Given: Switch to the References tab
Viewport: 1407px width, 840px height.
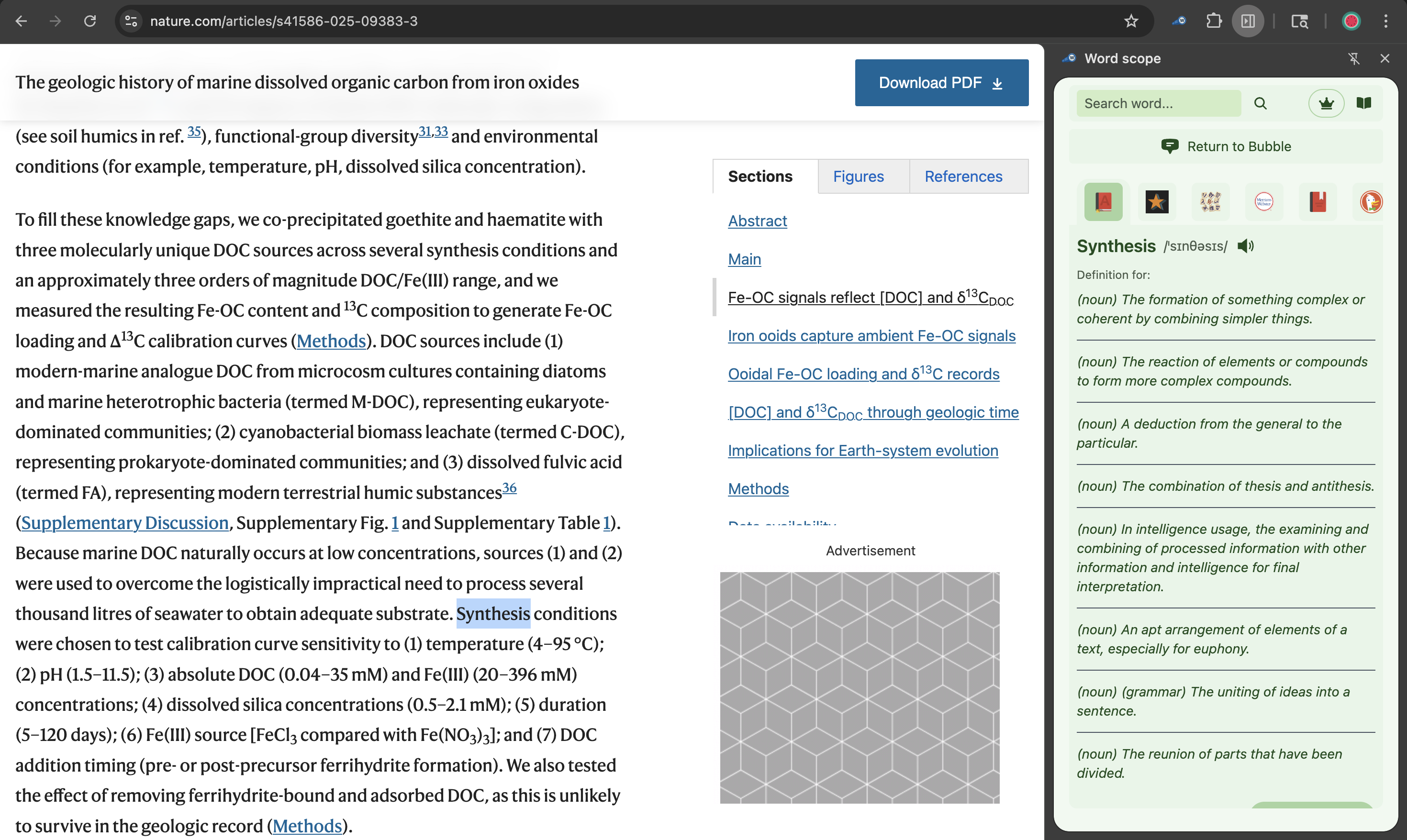Looking at the screenshot, I should point(963,177).
